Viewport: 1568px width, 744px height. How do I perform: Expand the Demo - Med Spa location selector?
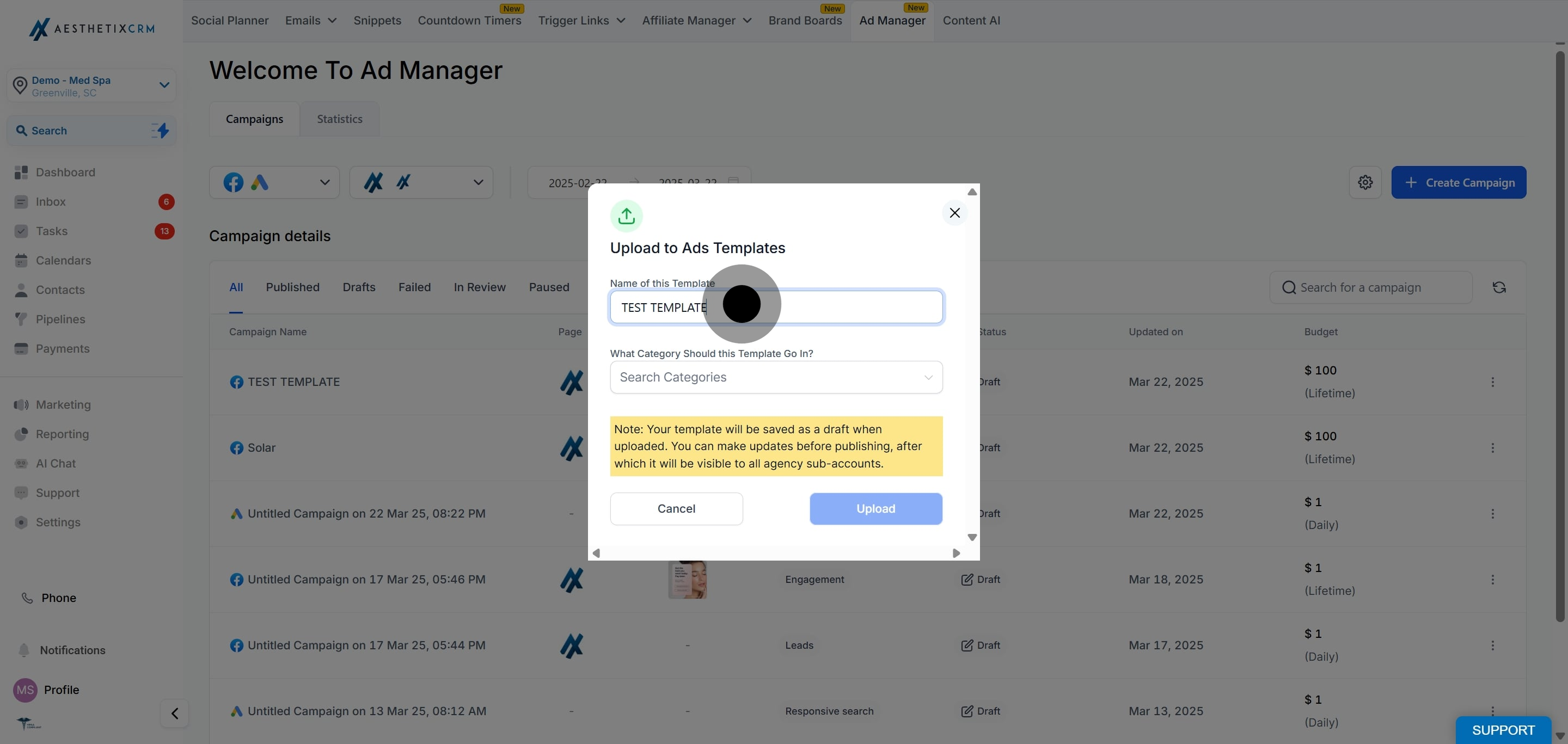(91, 85)
